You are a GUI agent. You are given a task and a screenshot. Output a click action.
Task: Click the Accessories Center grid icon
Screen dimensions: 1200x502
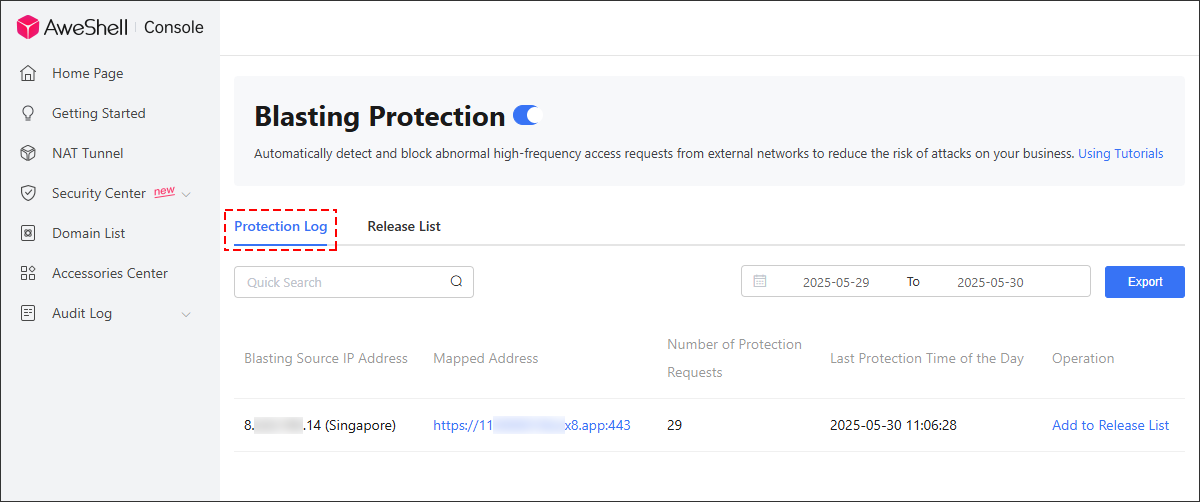click(29, 273)
